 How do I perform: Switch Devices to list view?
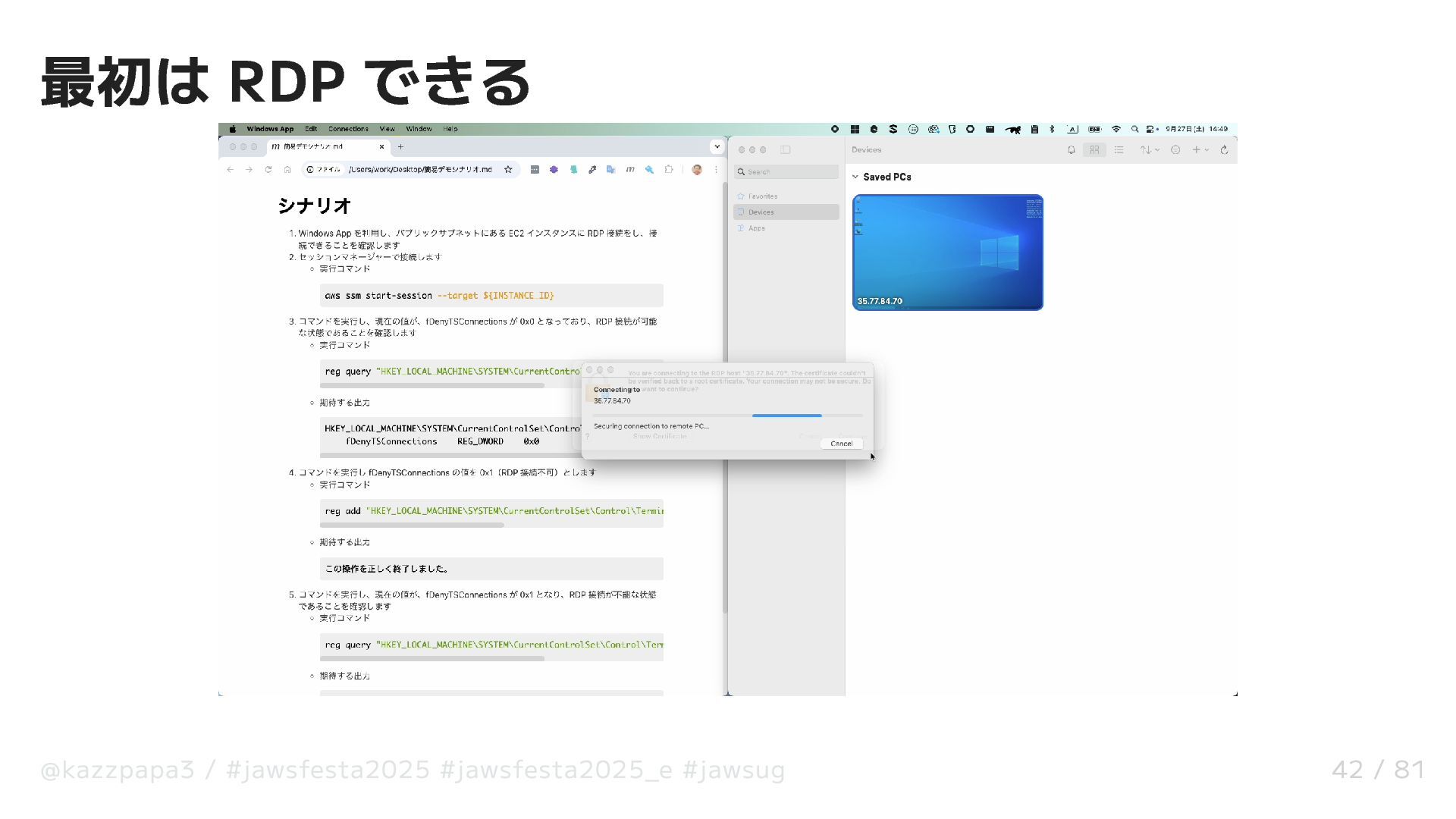click(1119, 150)
